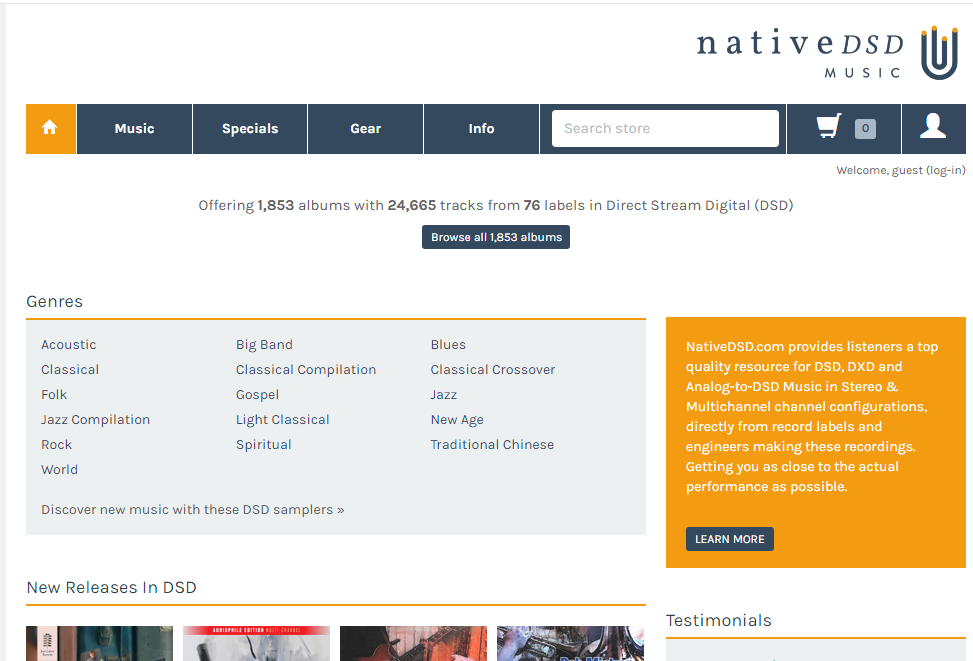Select the World genre
Screen dimensions: 973x661
tap(60, 469)
